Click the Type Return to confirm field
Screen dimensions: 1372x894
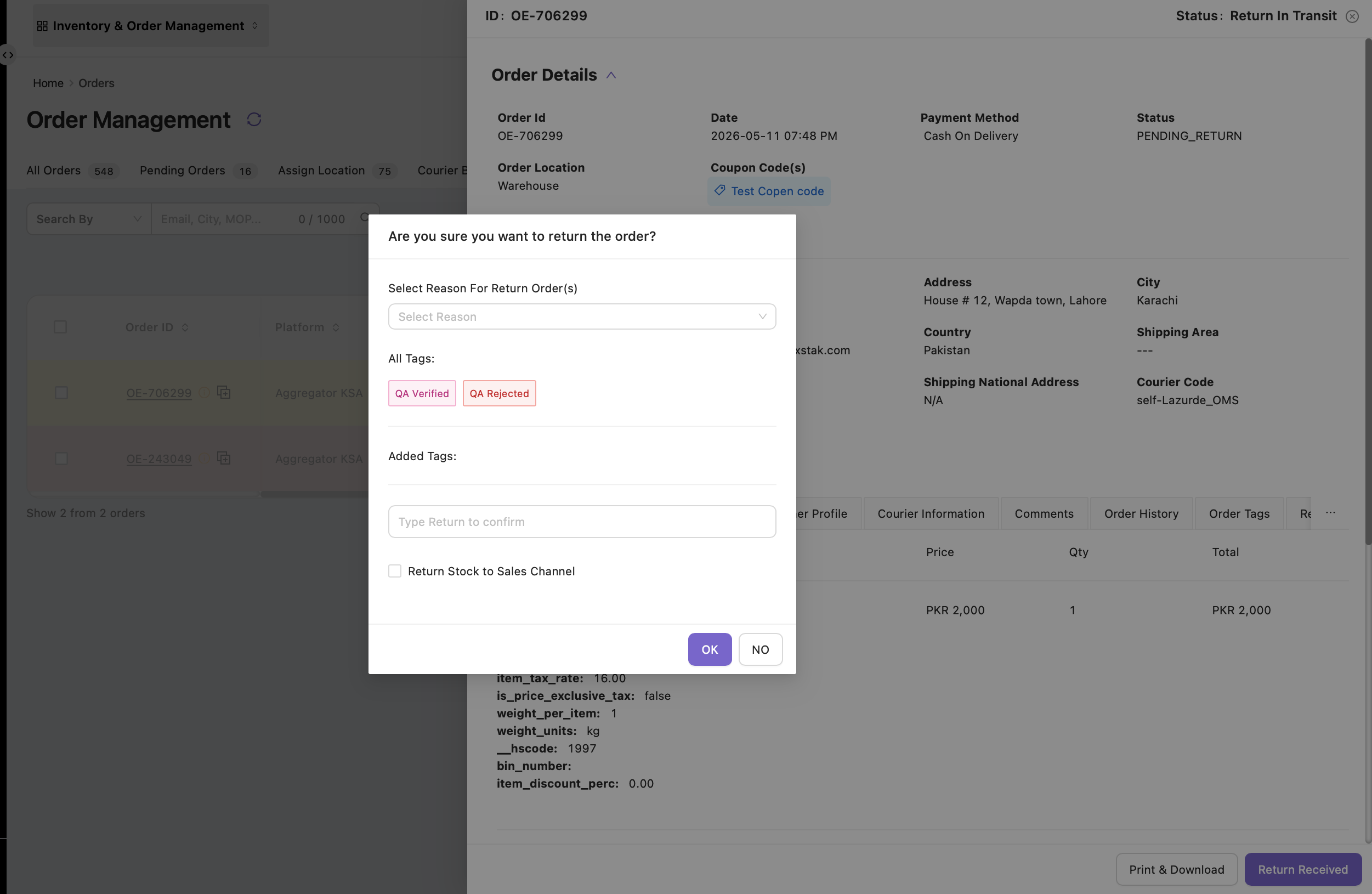(x=582, y=522)
